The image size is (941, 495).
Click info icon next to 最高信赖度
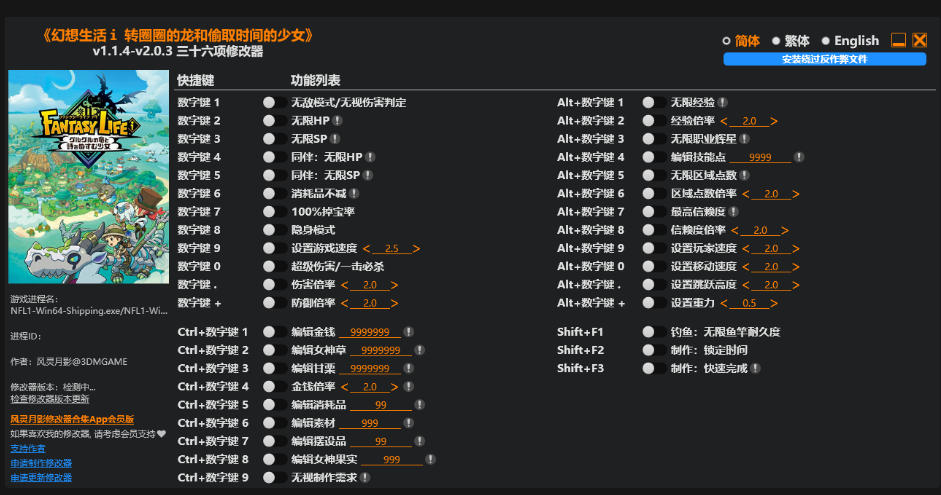click(733, 212)
